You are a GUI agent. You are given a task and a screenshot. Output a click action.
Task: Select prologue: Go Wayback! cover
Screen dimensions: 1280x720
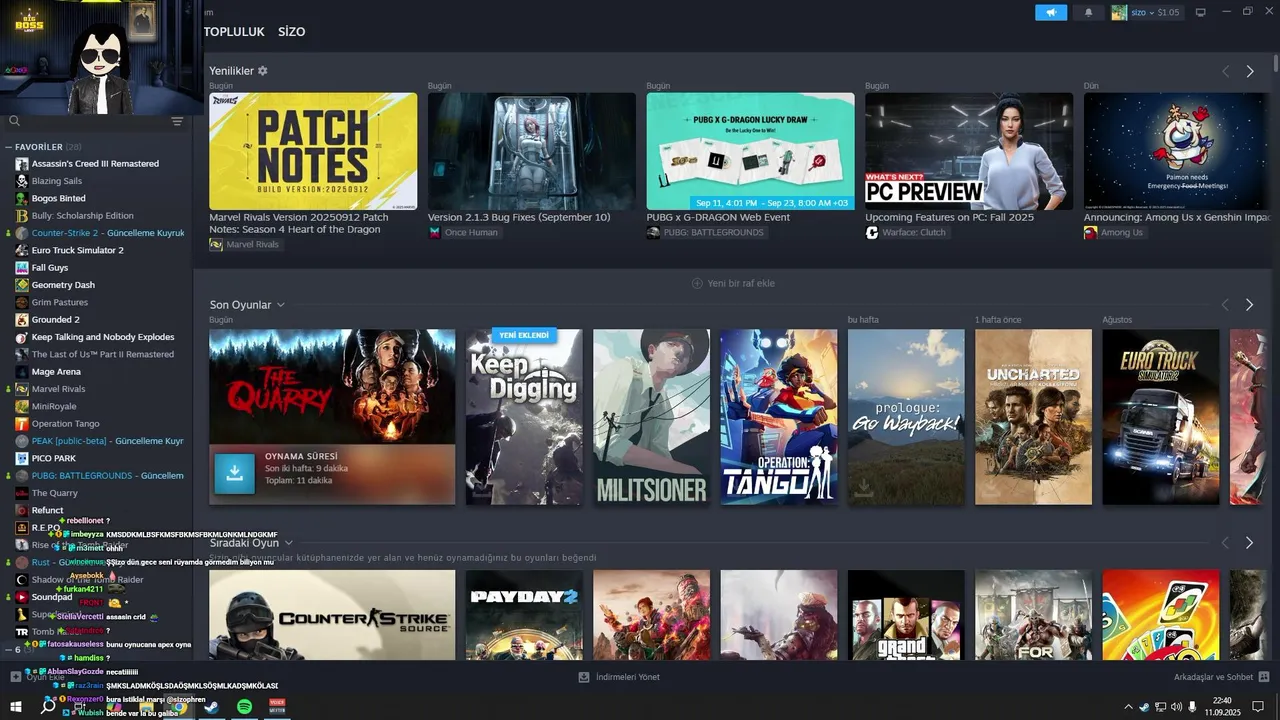click(x=906, y=417)
